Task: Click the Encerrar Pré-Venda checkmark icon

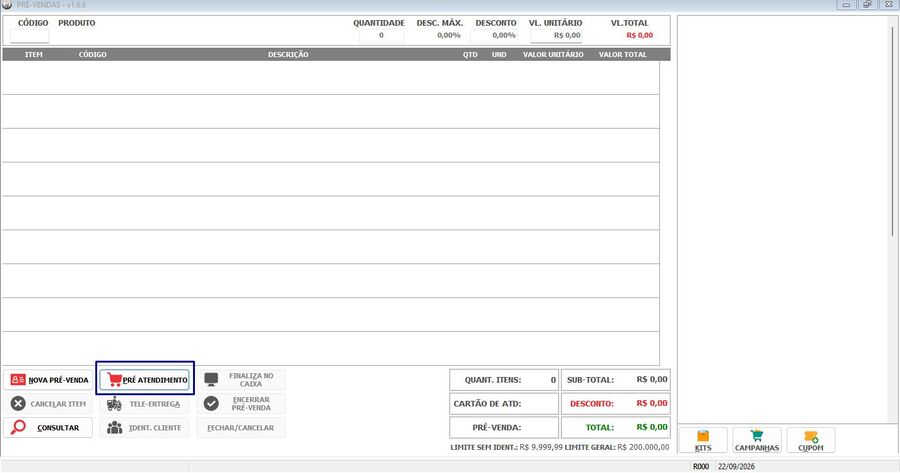Action: tap(211, 404)
